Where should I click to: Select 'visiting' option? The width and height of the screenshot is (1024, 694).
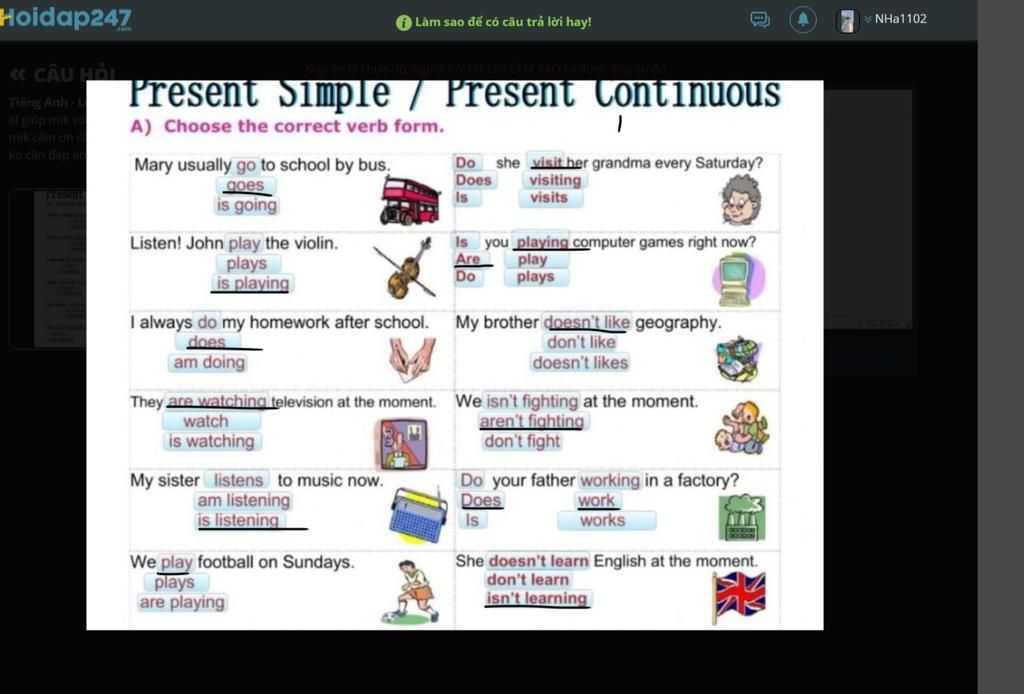point(555,180)
